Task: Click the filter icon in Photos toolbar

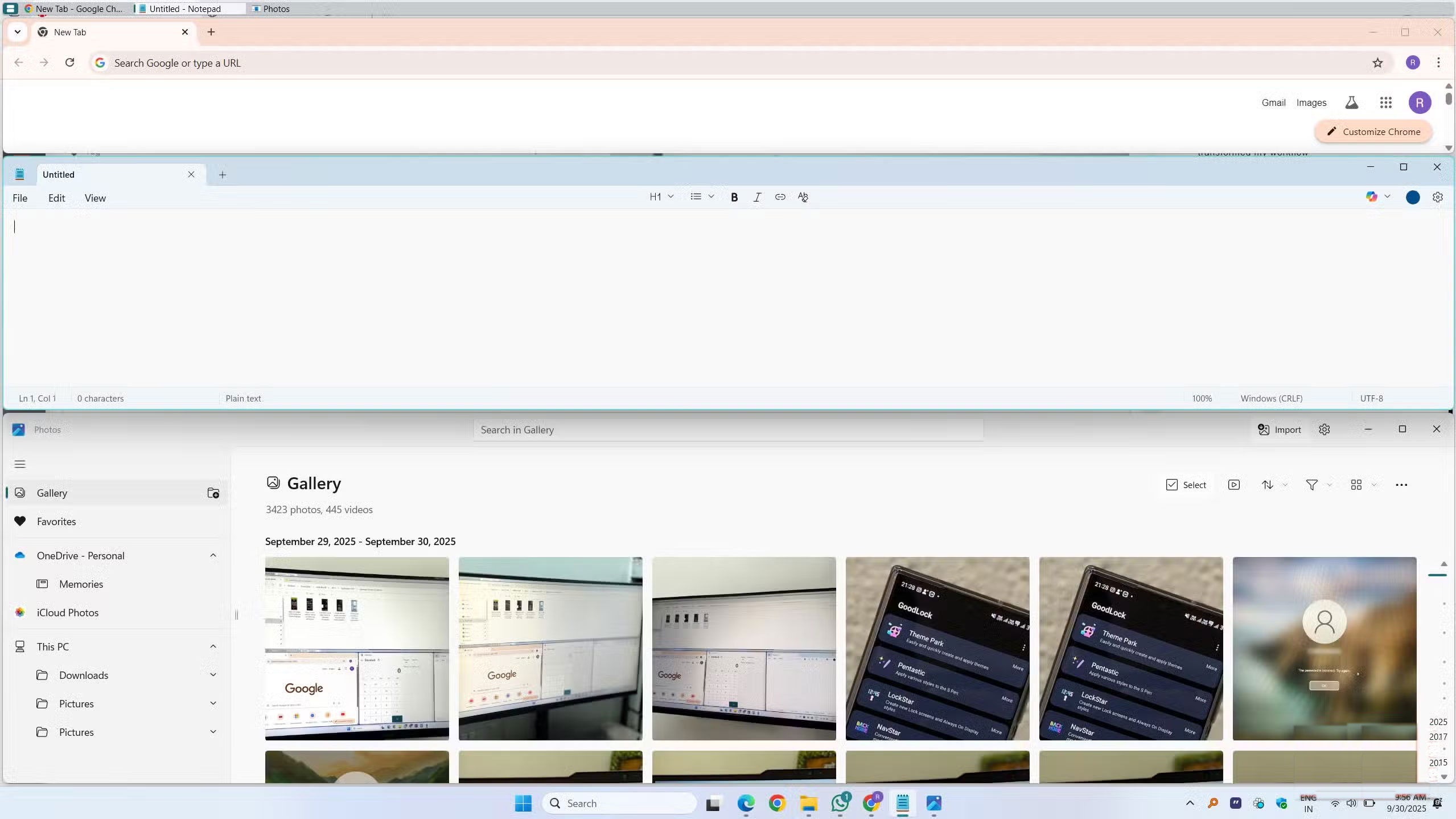Action: click(x=1311, y=484)
